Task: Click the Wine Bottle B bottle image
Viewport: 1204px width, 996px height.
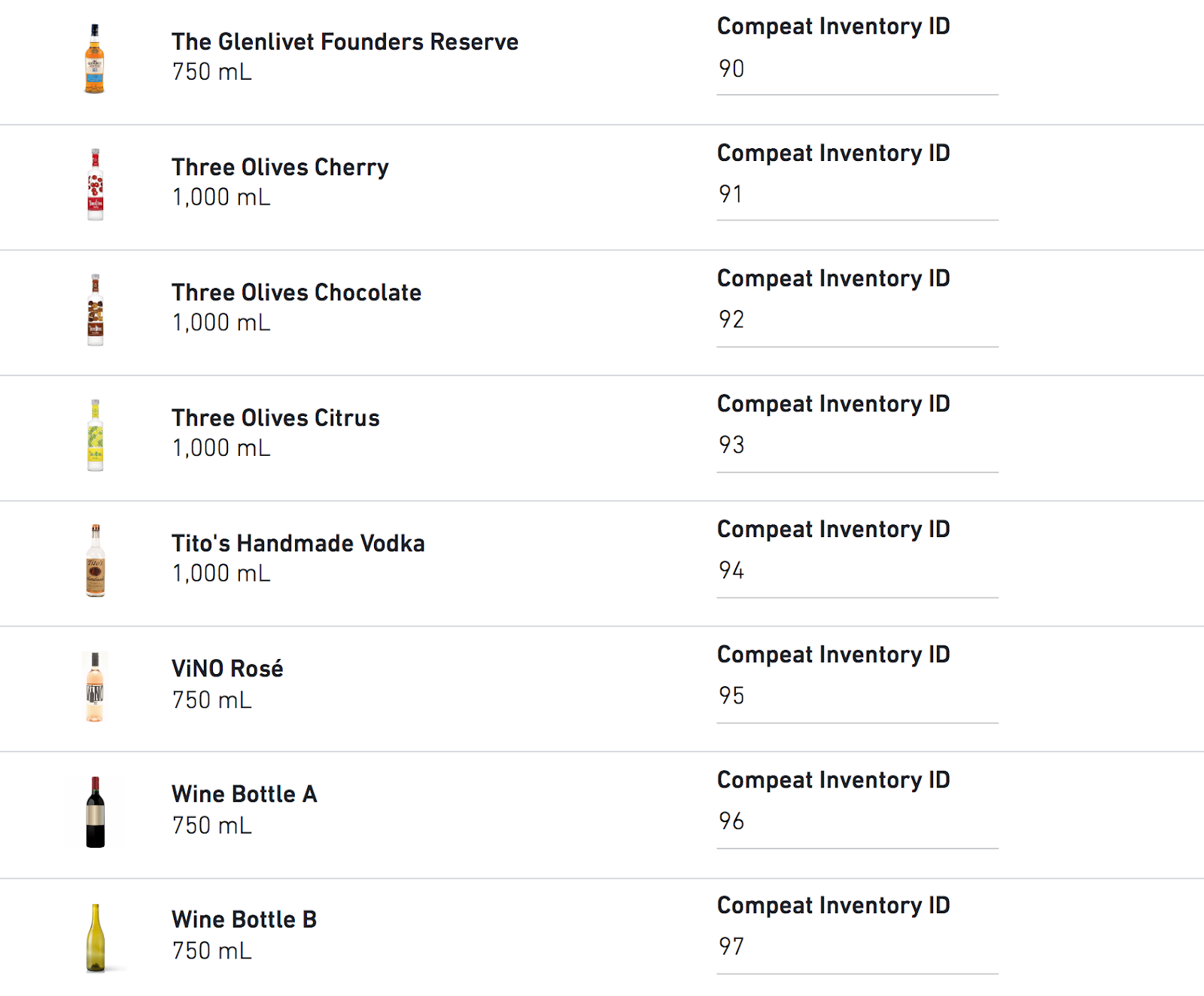Action: coord(95,938)
